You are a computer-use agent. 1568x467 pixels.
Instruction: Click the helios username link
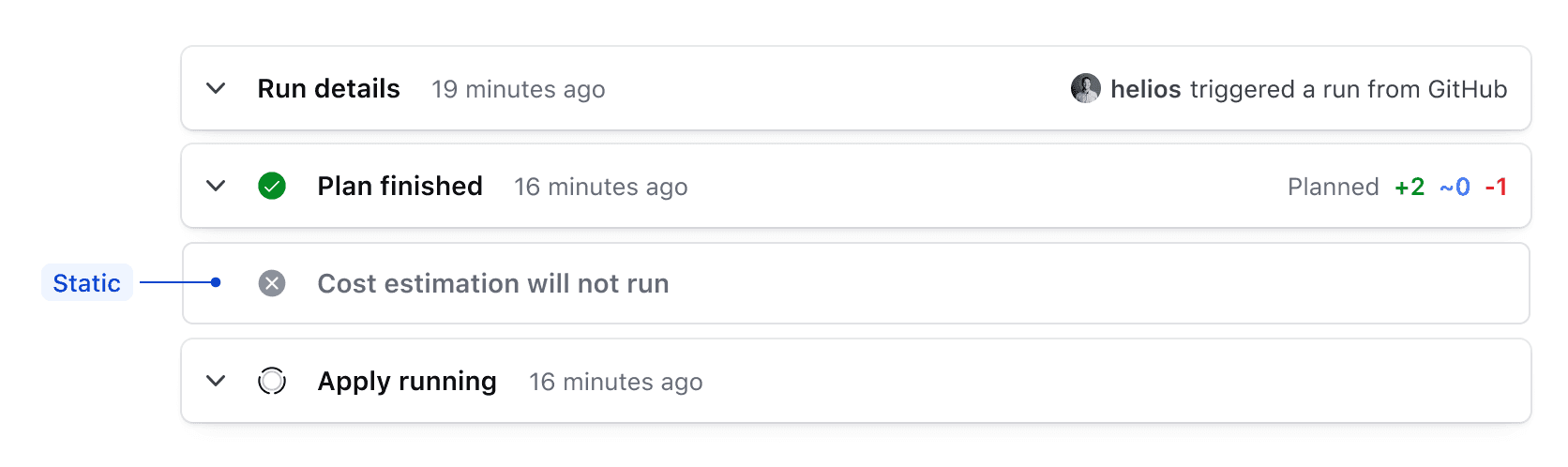tap(1145, 89)
